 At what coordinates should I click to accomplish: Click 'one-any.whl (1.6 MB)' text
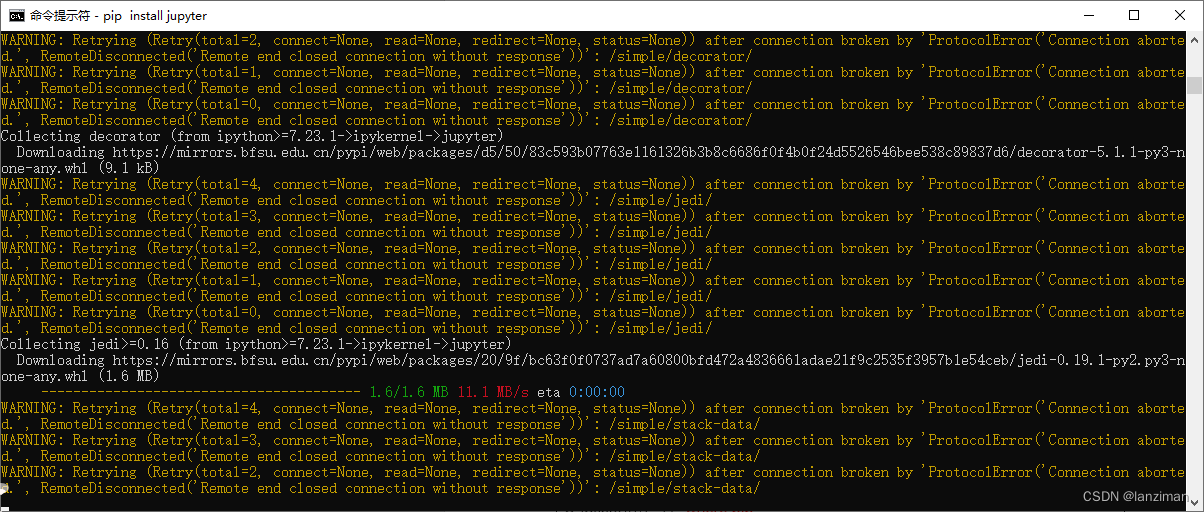point(80,376)
